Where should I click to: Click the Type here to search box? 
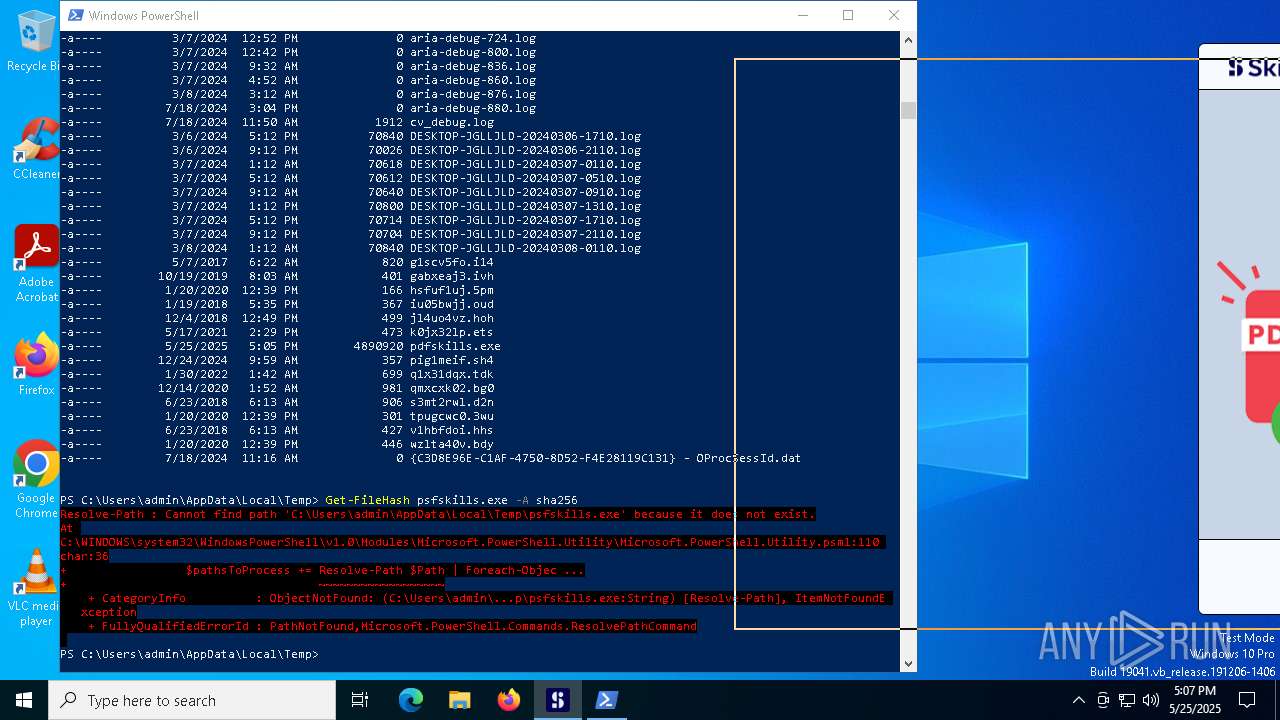pos(192,700)
